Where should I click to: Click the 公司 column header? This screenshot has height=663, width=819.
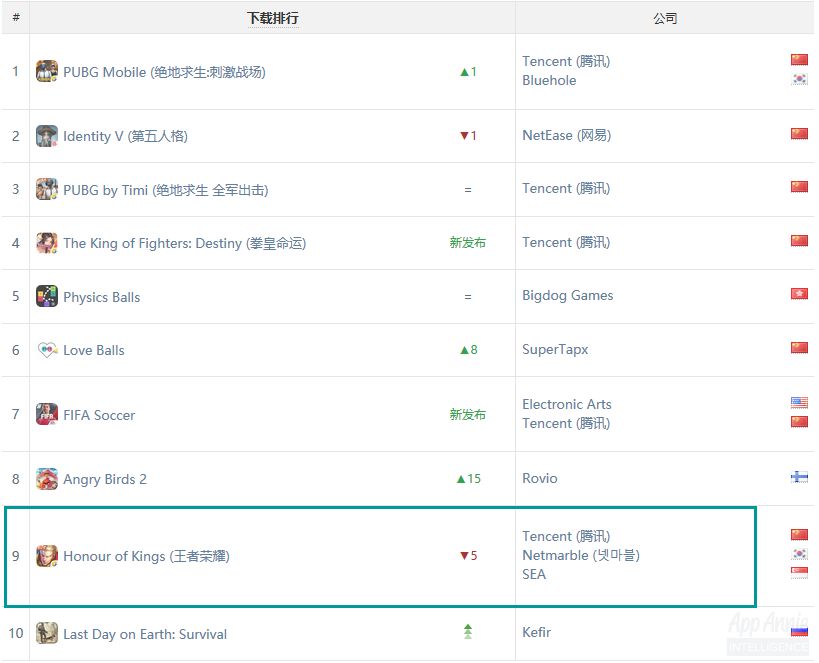point(664,19)
